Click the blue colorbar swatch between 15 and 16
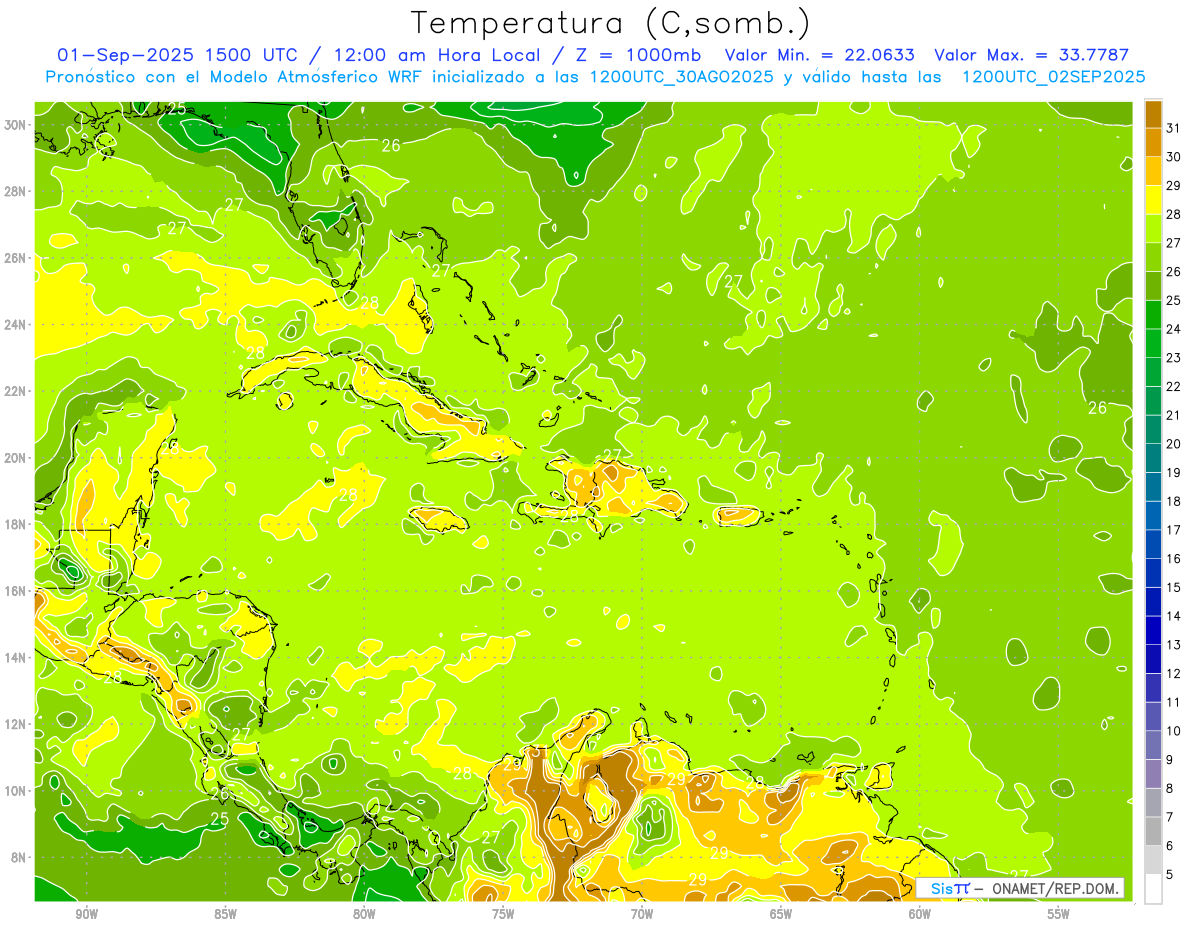 1153,573
